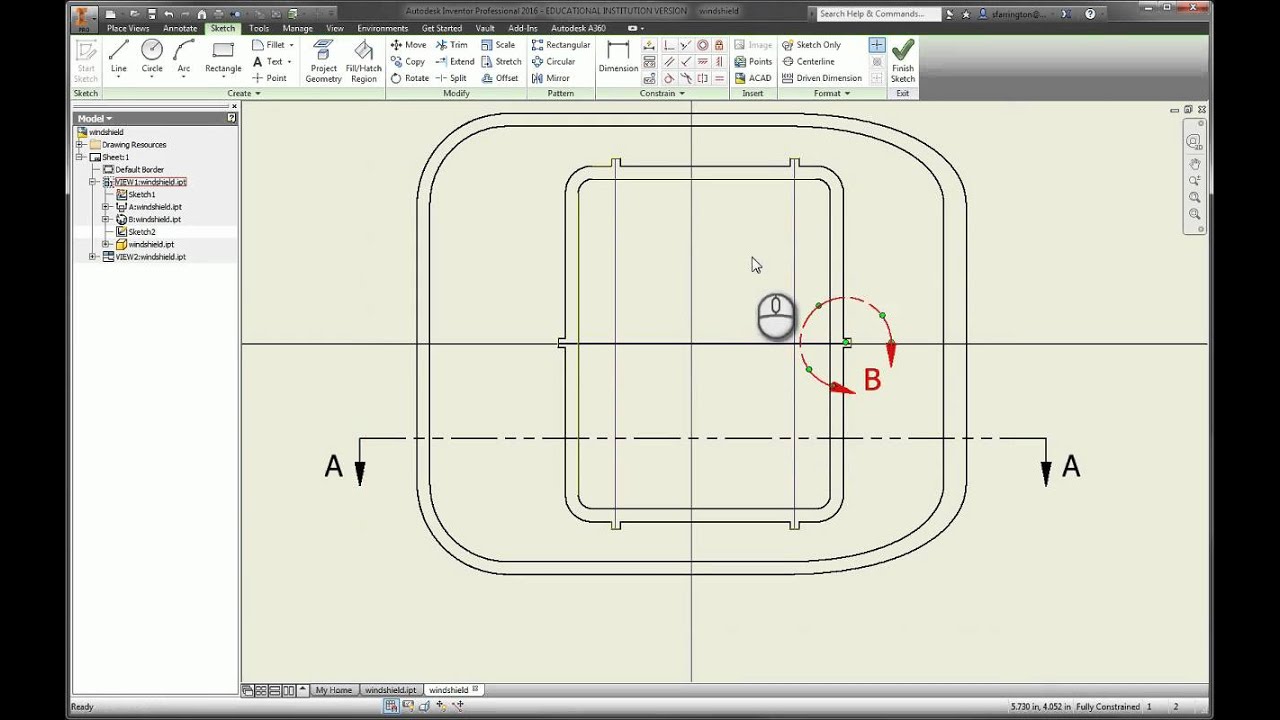Switch to the My Home document tab
The height and width of the screenshot is (720, 1280).
click(x=334, y=690)
